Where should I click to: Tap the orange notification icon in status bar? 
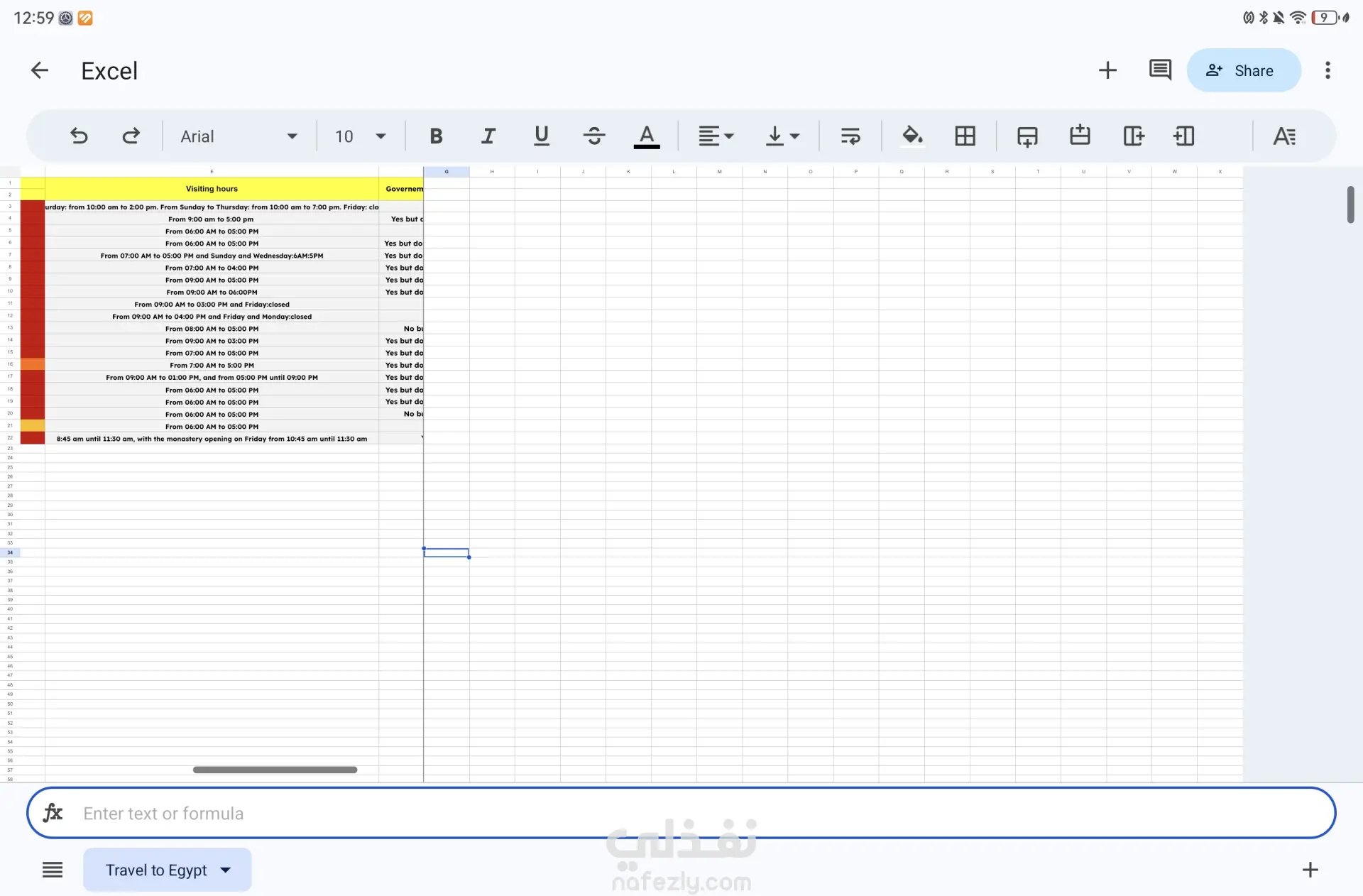[85, 18]
